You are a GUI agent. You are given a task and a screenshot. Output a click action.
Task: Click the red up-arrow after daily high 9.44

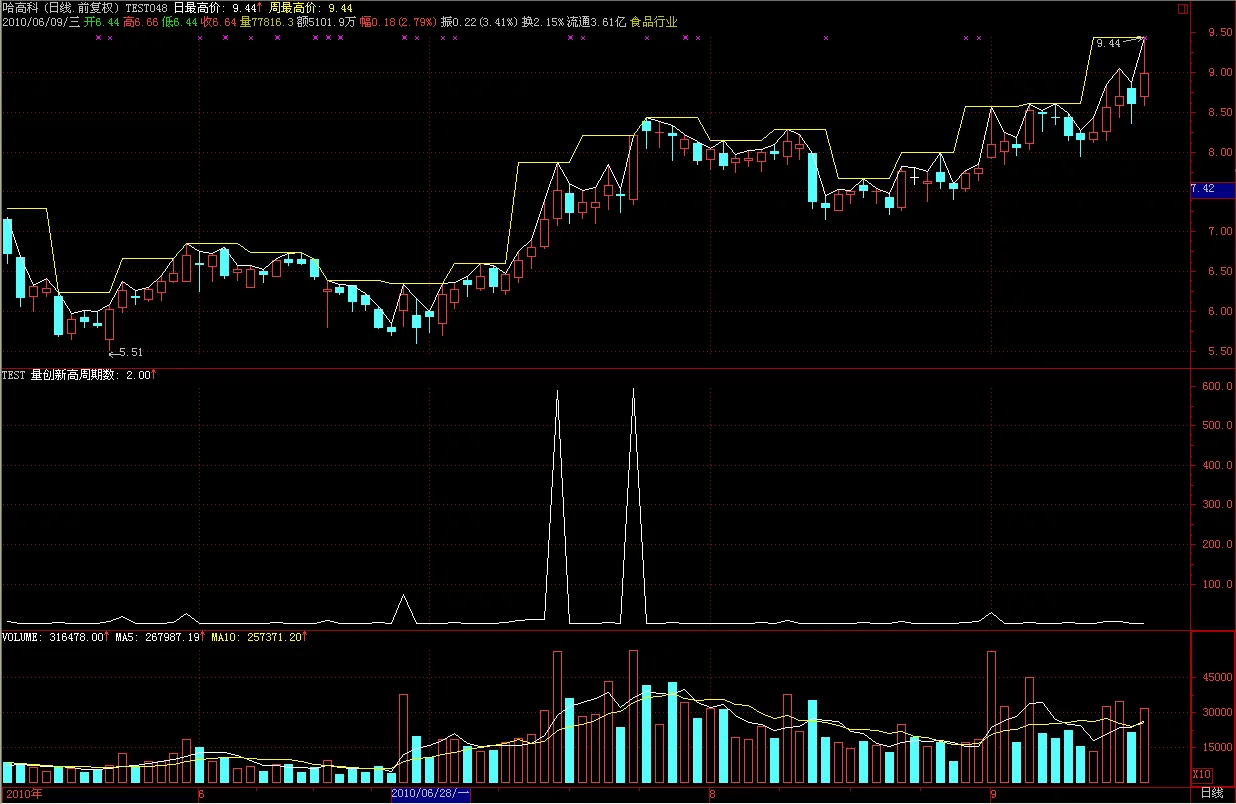261,7
